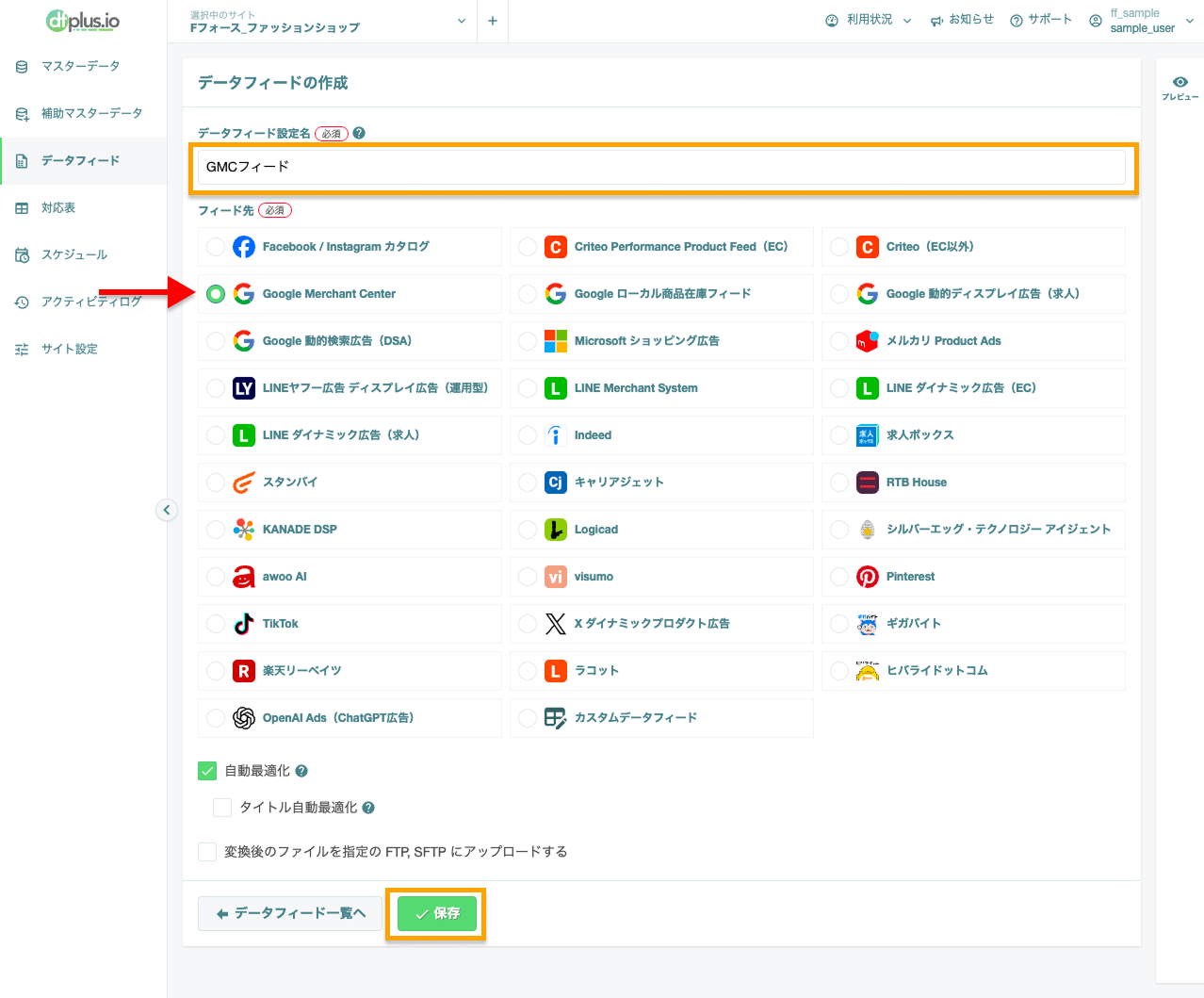Screen dimensions: 1204x998
Task: Open the 選択中のサイト dropdown
Action: coord(328,21)
